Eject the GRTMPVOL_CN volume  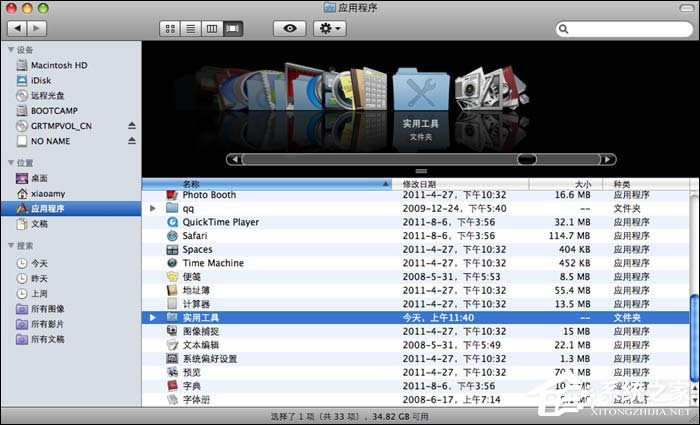click(131, 126)
